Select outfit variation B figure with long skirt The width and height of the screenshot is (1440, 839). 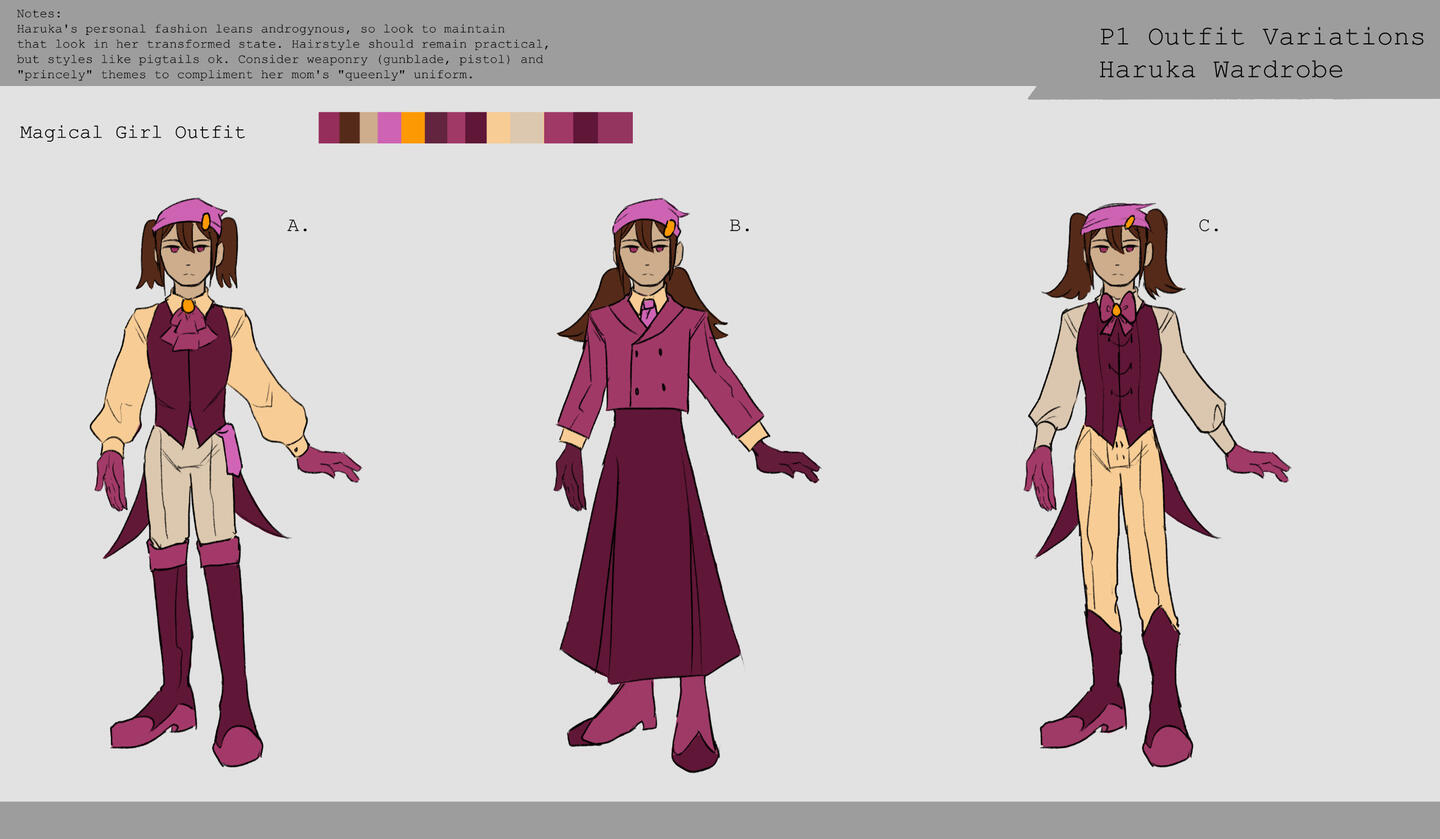point(688,485)
